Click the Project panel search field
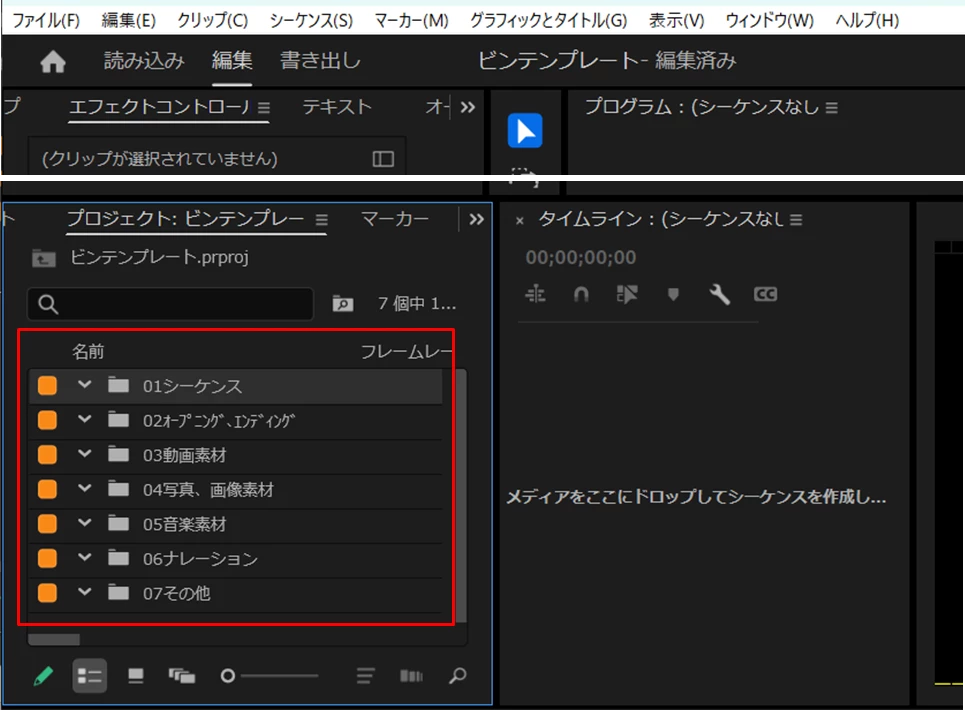The width and height of the screenshot is (965, 710). (x=170, y=304)
